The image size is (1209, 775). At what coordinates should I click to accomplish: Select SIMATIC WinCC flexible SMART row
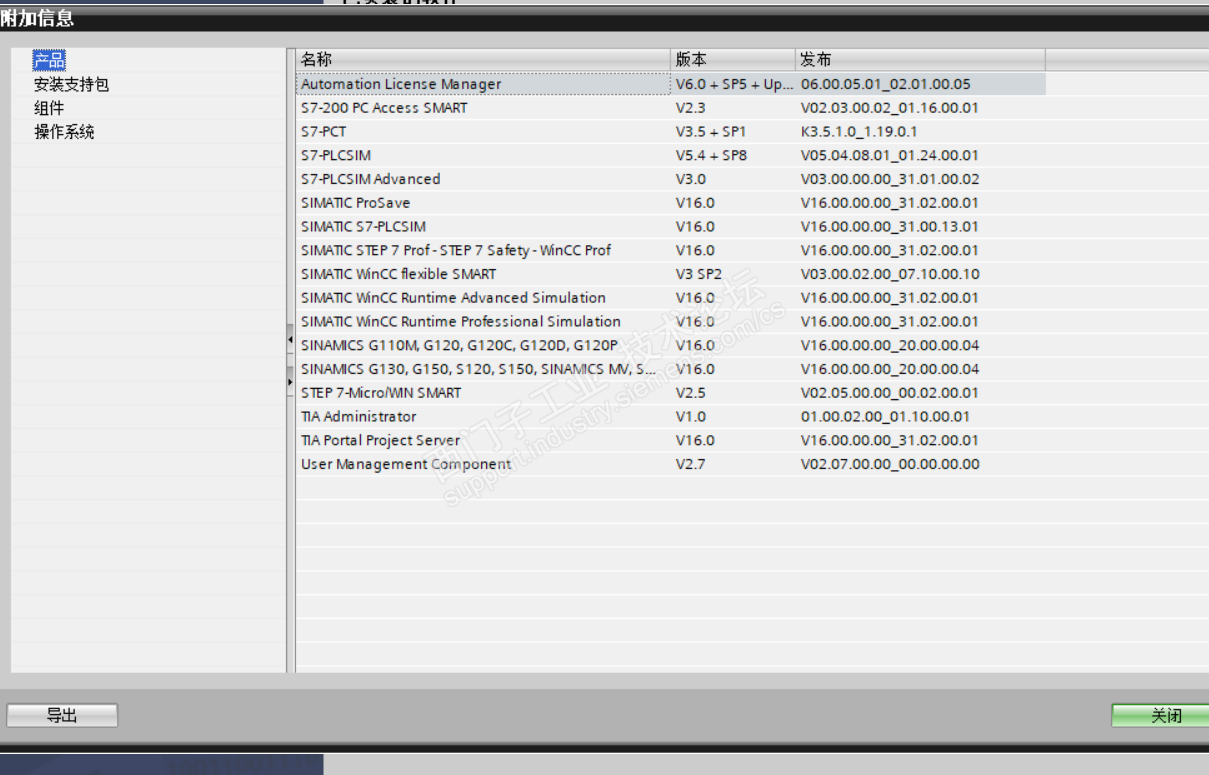pyautogui.click(x=671, y=274)
